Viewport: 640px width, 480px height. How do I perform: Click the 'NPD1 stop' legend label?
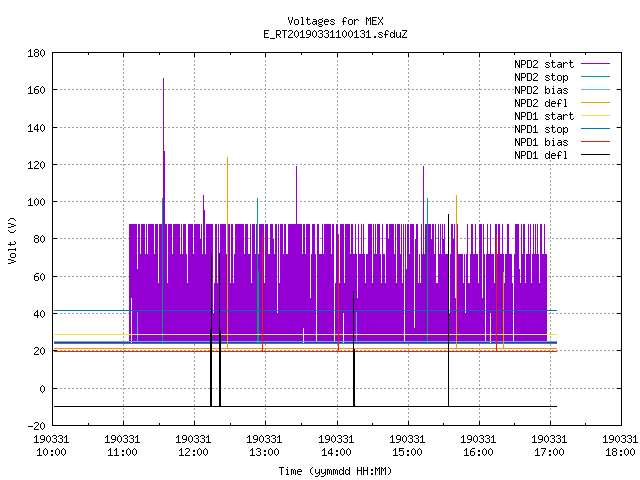(541, 129)
